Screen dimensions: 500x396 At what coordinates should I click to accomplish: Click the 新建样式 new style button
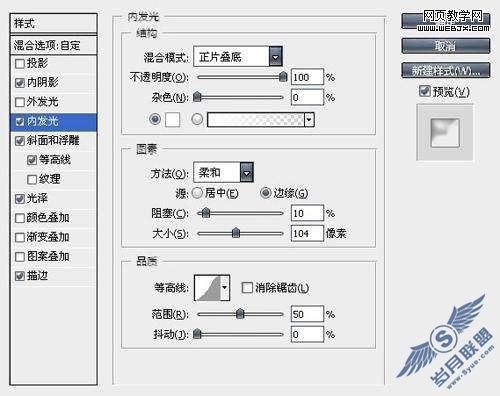pyautogui.click(x=446, y=70)
